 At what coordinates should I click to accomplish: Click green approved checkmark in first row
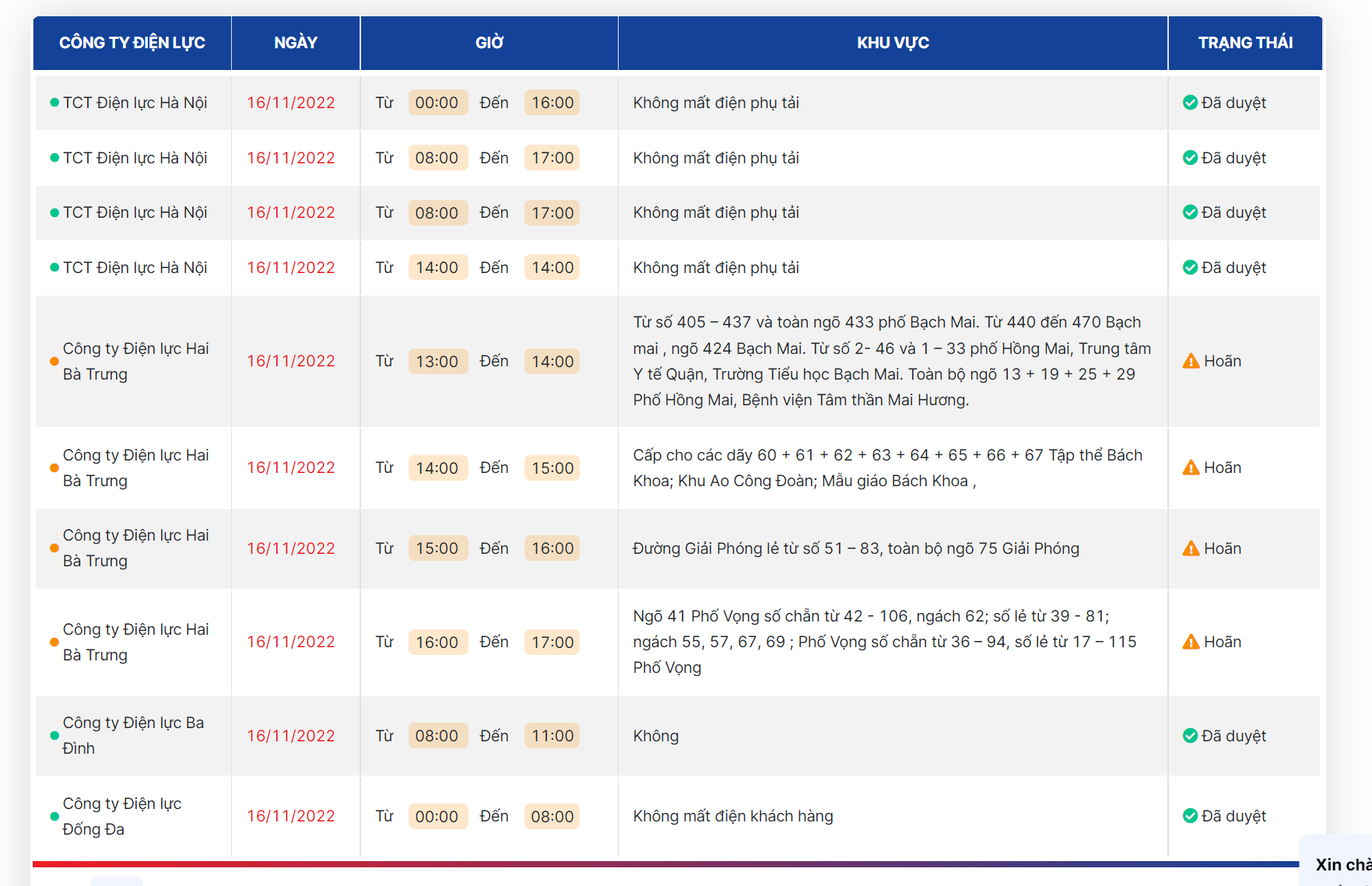coord(1190,103)
